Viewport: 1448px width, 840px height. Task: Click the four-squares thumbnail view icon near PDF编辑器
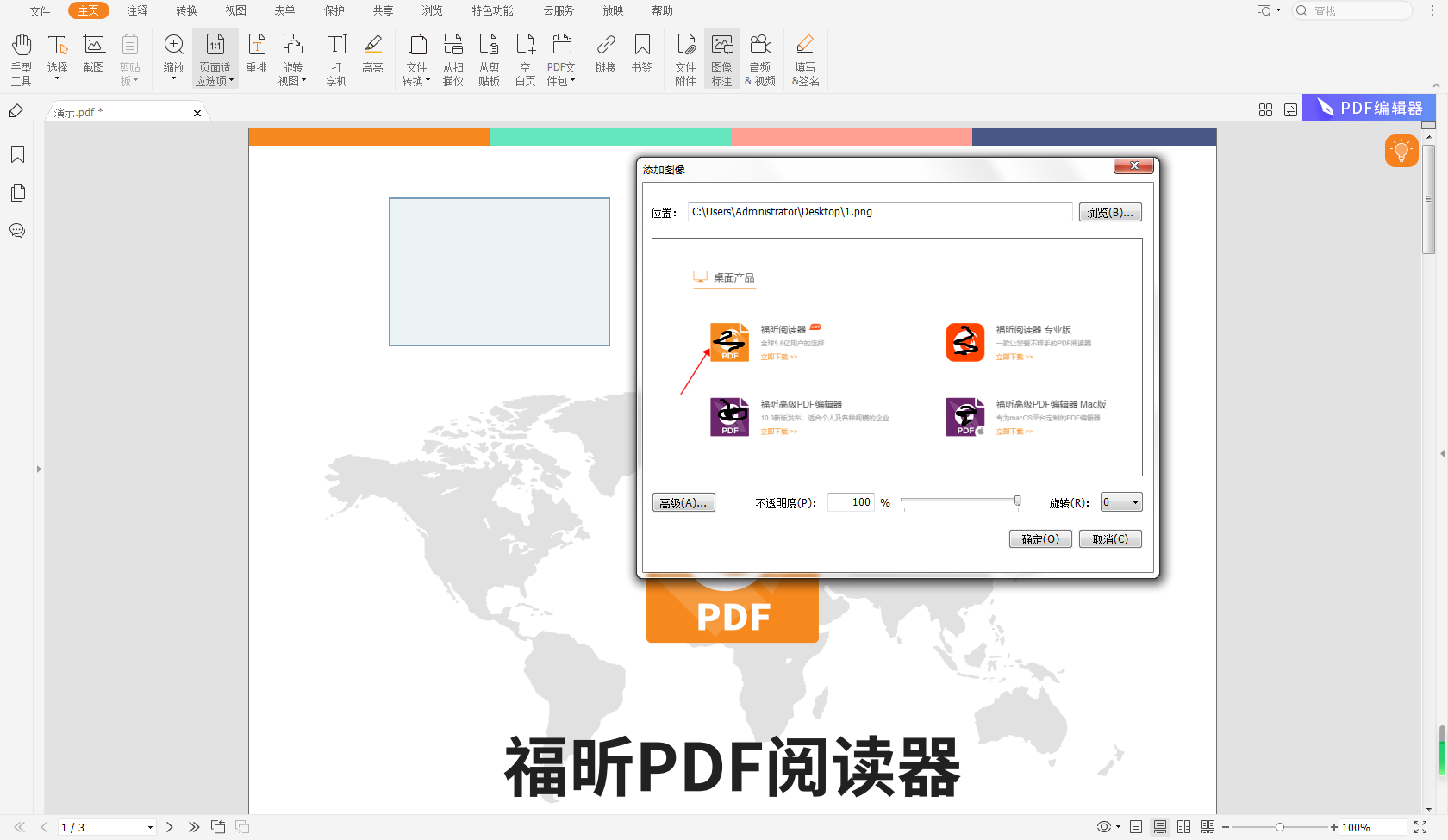(x=1265, y=110)
